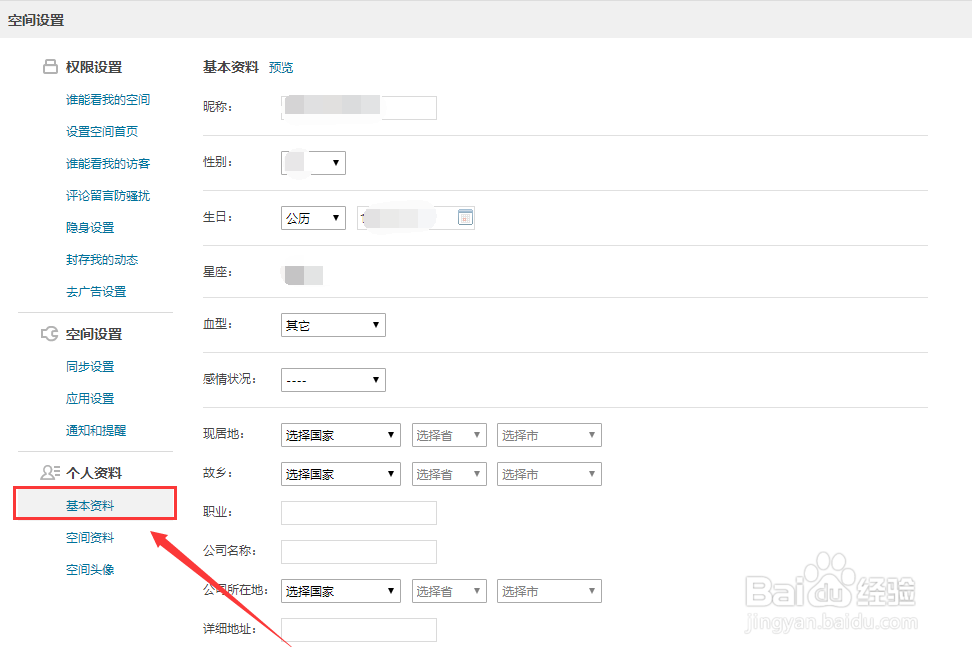Open 故乡 选择省 dropdown
The image size is (972, 656).
(449, 474)
